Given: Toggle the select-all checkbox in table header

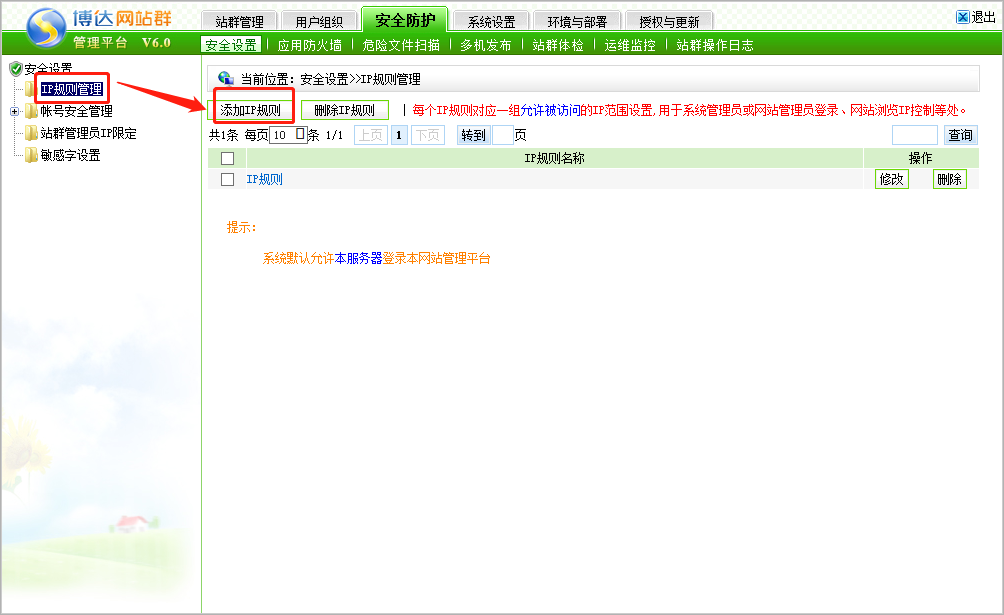Looking at the screenshot, I should (227, 158).
